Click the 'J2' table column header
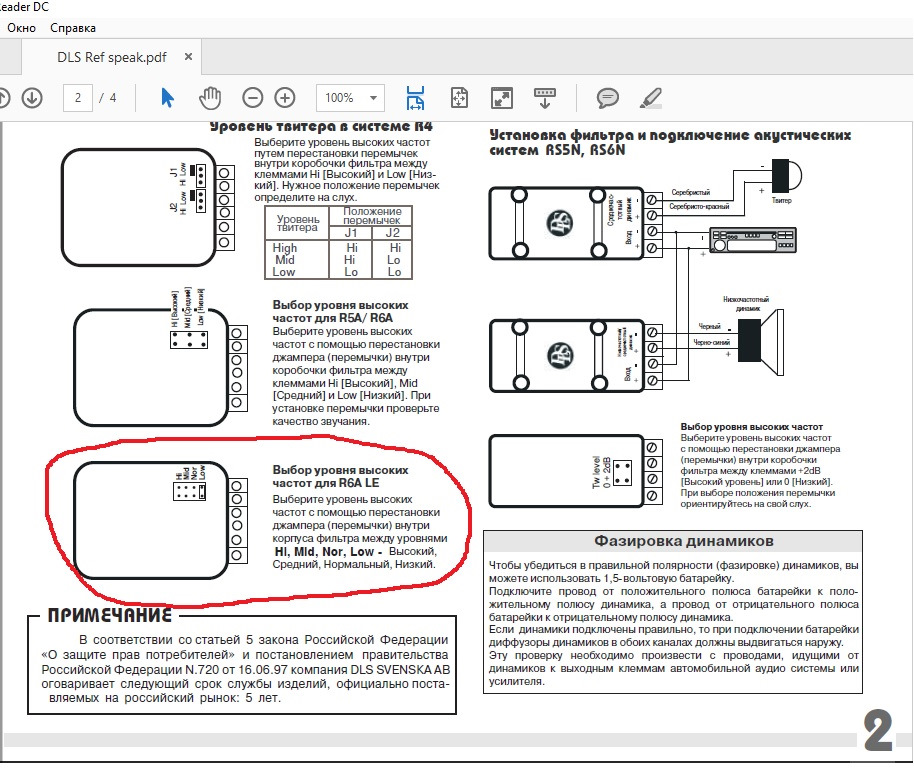 [392, 233]
